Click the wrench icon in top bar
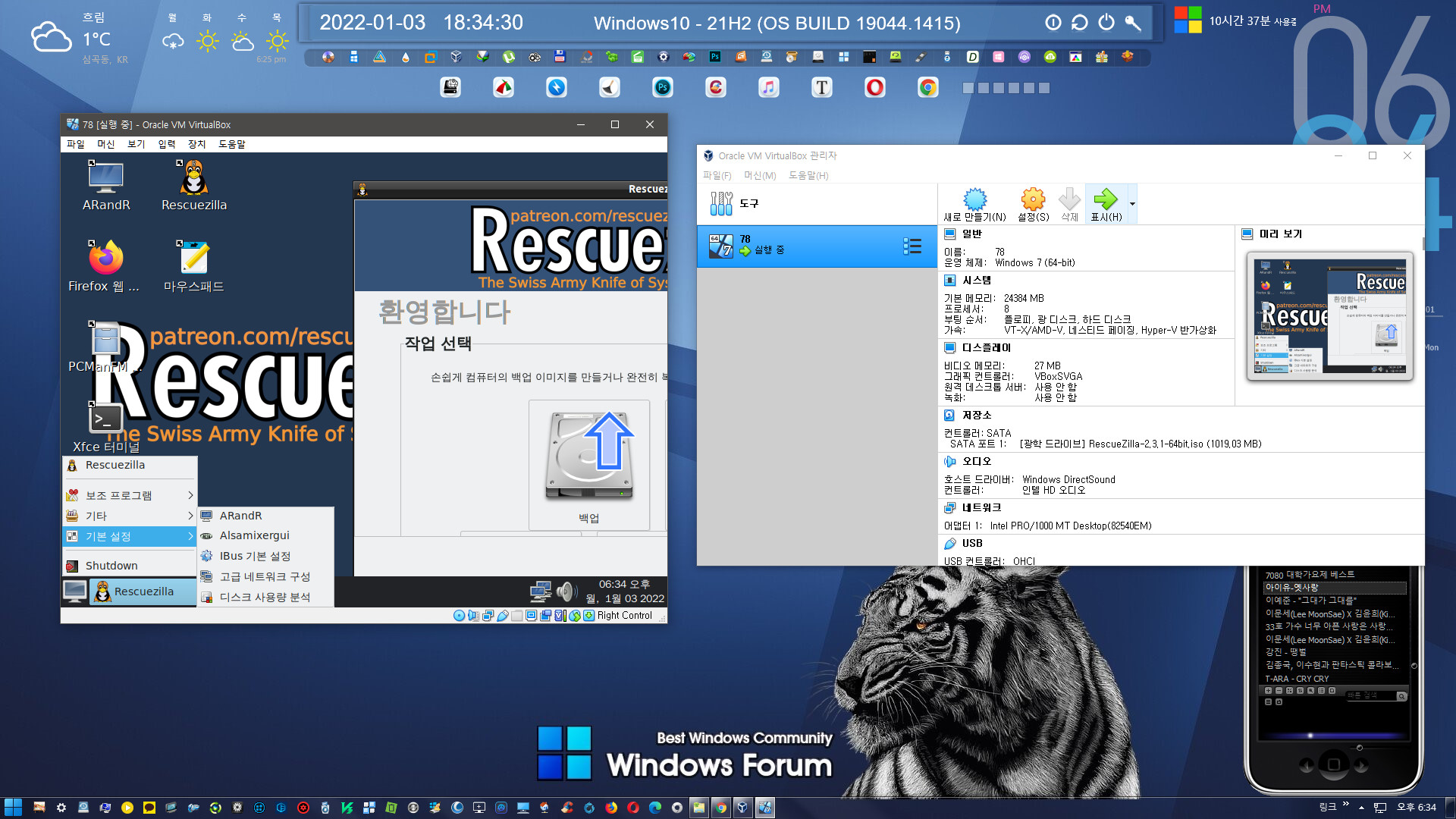The image size is (1456, 819). [x=1133, y=23]
